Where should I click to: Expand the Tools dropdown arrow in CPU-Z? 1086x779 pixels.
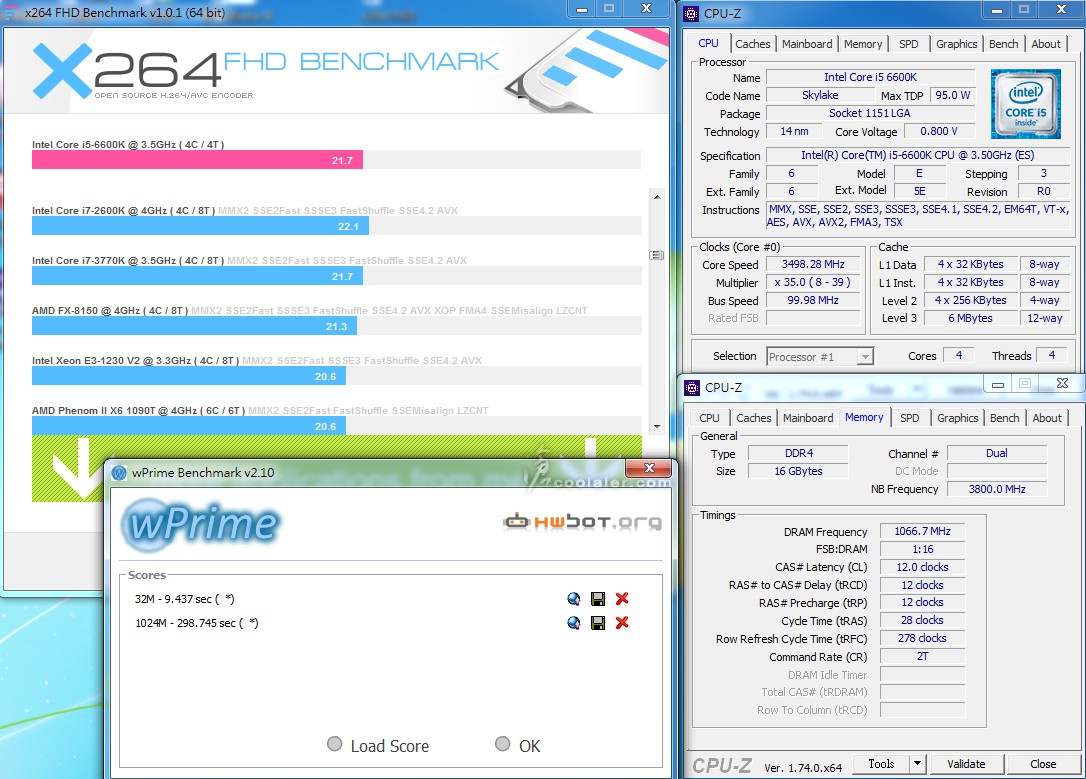pos(917,764)
